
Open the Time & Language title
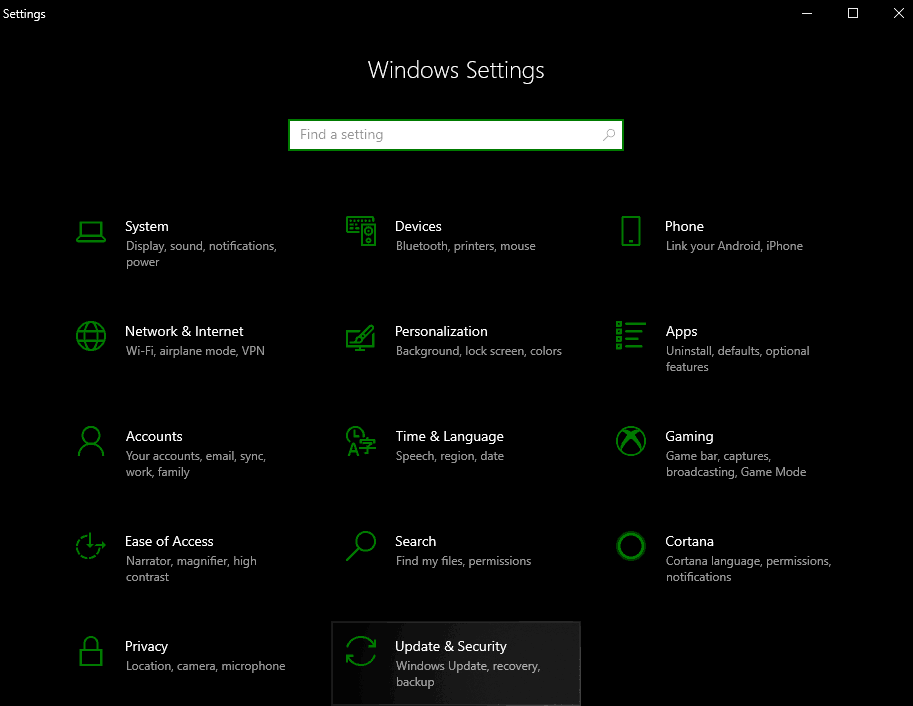coord(450,436)
